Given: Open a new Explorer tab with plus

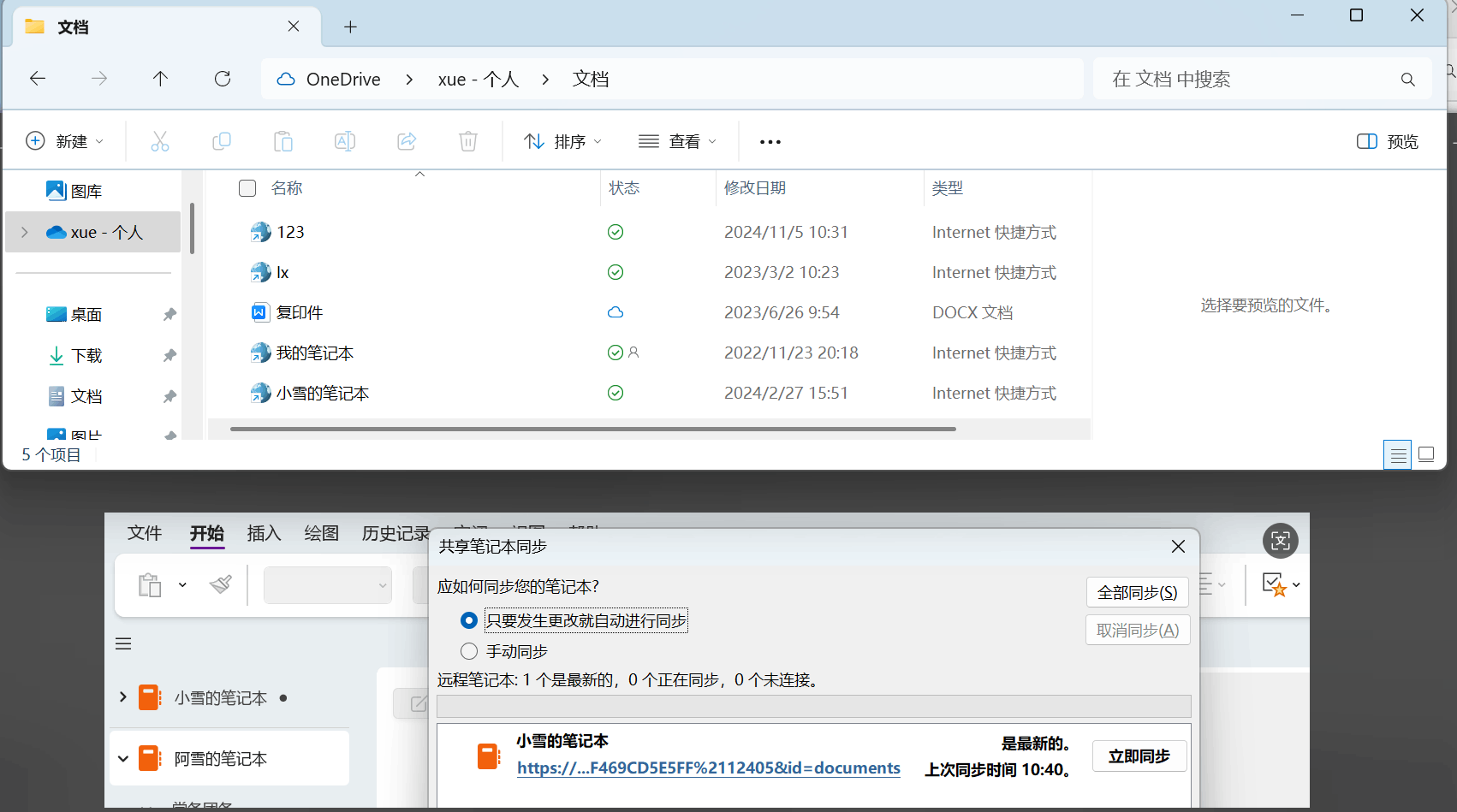Looking at the screenshot, I should click(350, 27).
